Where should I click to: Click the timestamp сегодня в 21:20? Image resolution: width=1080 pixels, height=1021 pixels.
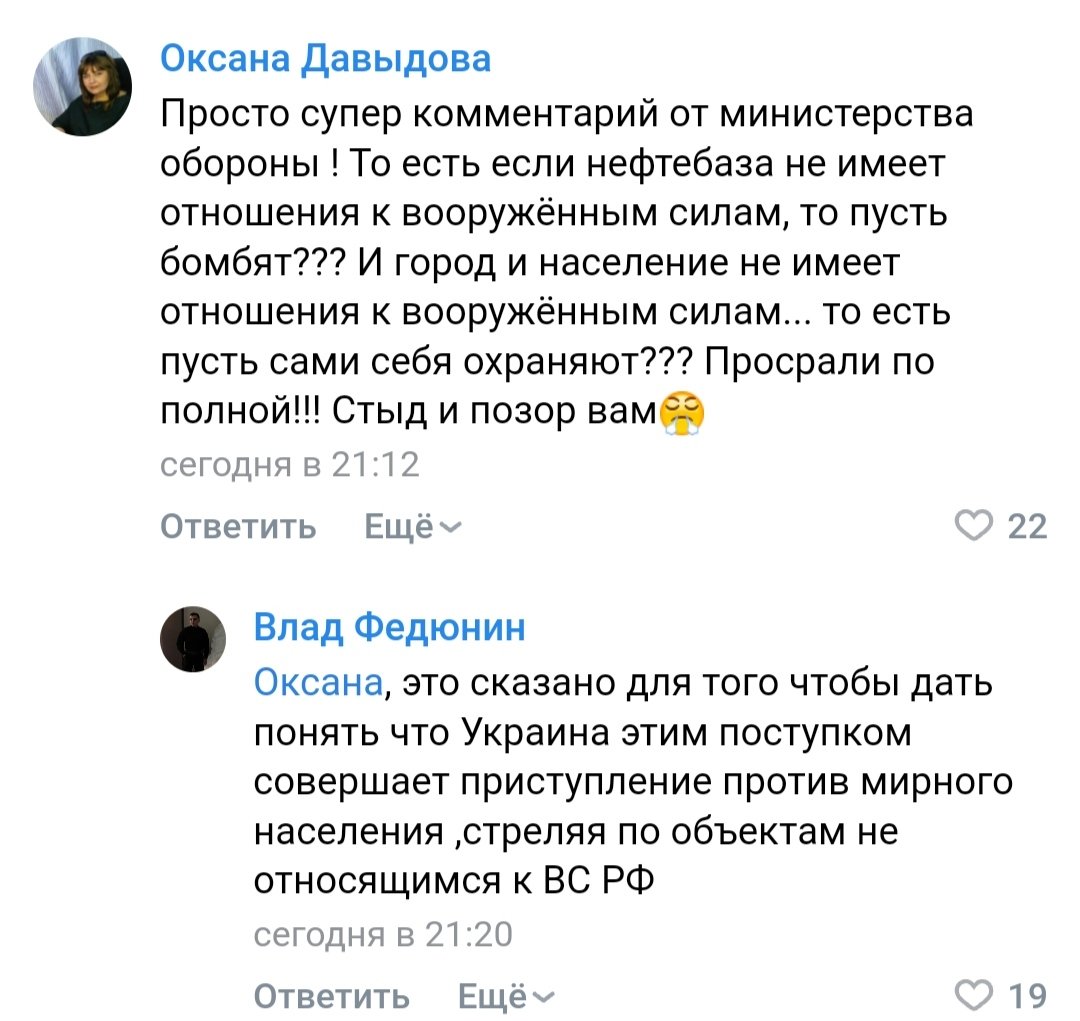pos(383,935)
